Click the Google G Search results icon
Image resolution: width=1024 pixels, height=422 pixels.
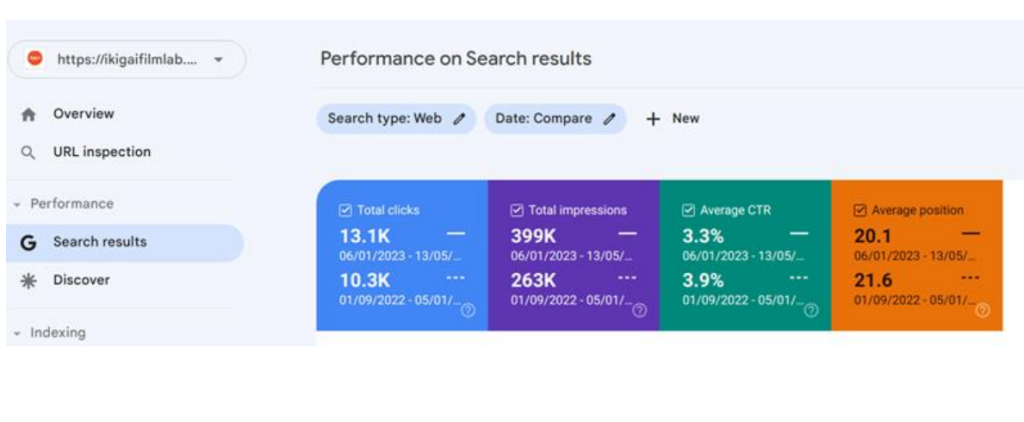(x=28, y=242)
